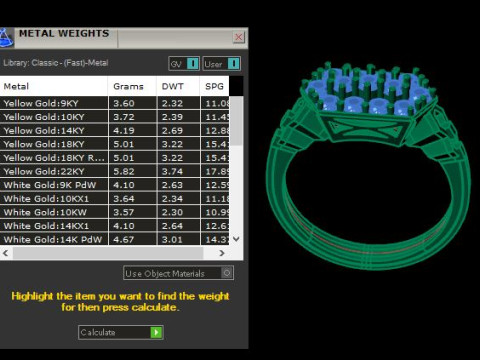480x360 pixels.
Task: Click the Library: Classic - (Fast)-Metal label
Action: (x=56, y=63)
